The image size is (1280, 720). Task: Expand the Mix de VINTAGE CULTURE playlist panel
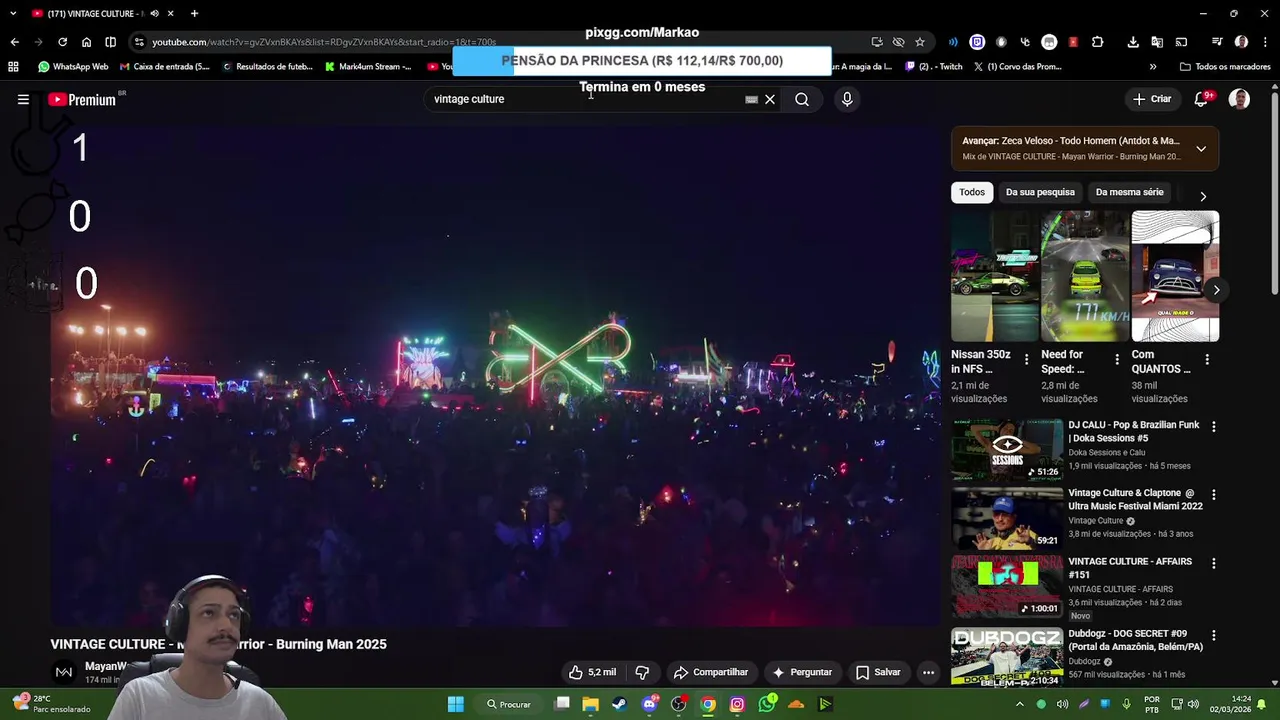click(x=1201, y=149)
